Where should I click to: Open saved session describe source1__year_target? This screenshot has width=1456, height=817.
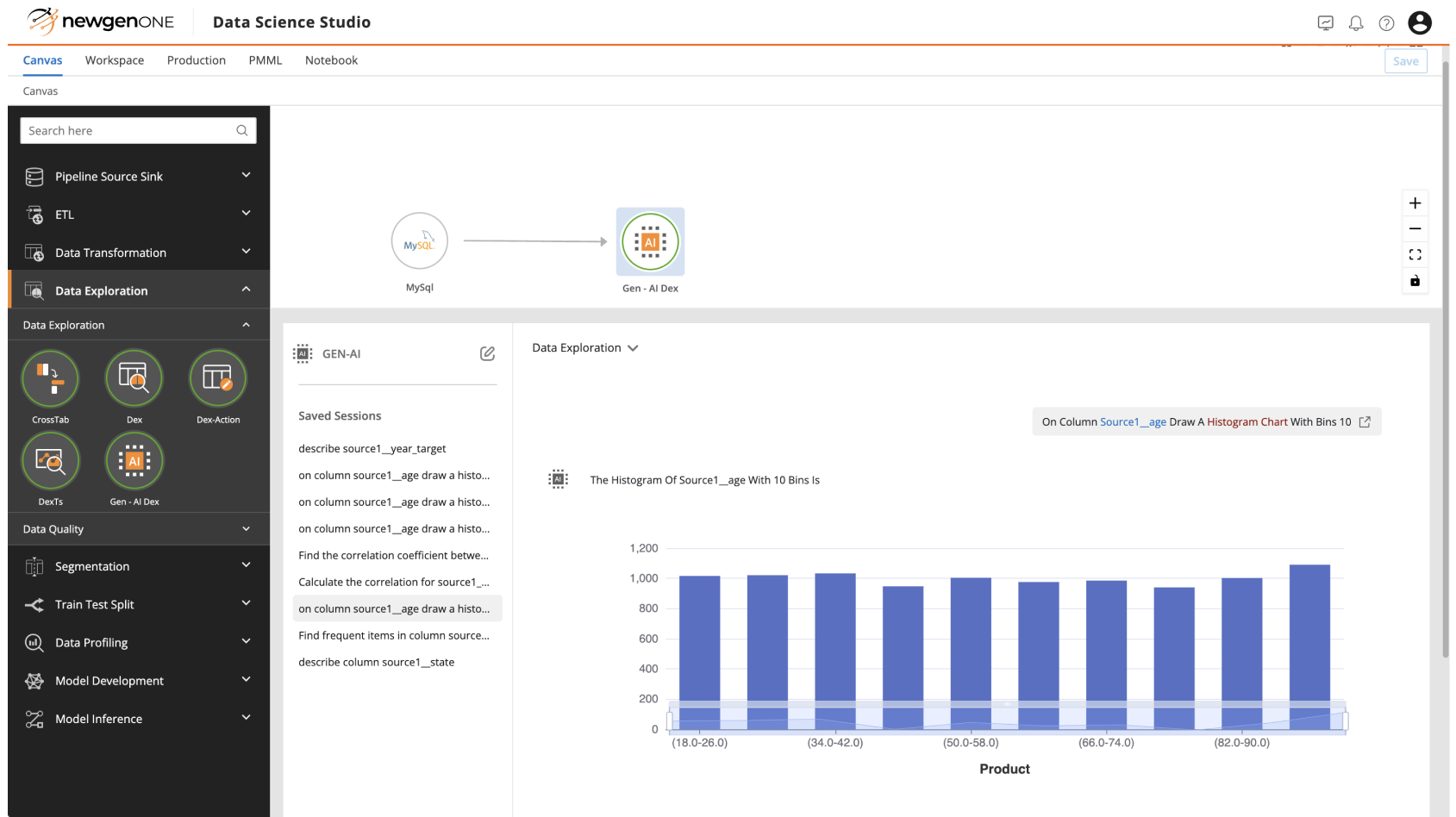(372, 448)
